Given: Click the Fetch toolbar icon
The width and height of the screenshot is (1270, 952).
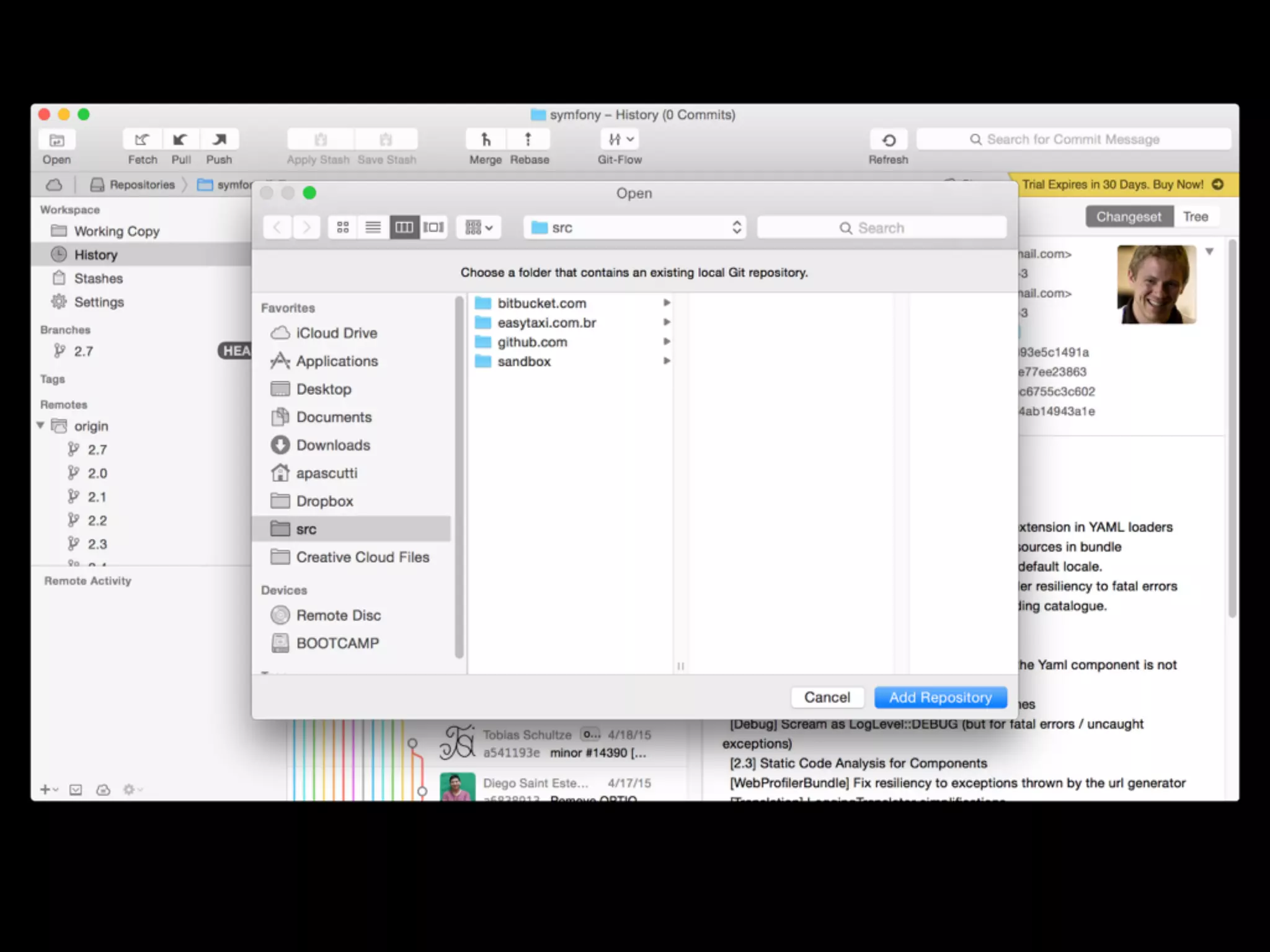Looking at the screenshot, I should click(142, 139).
